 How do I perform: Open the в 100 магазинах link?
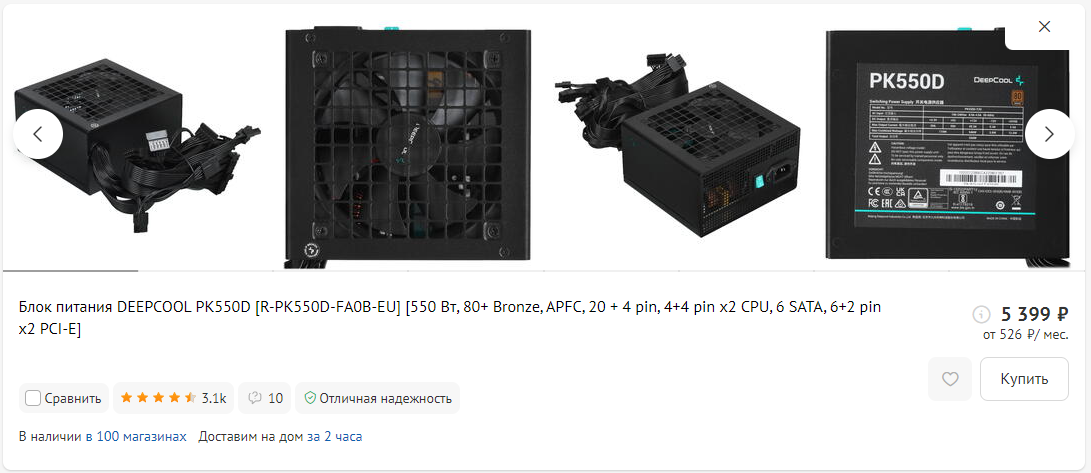click(136, 437)
